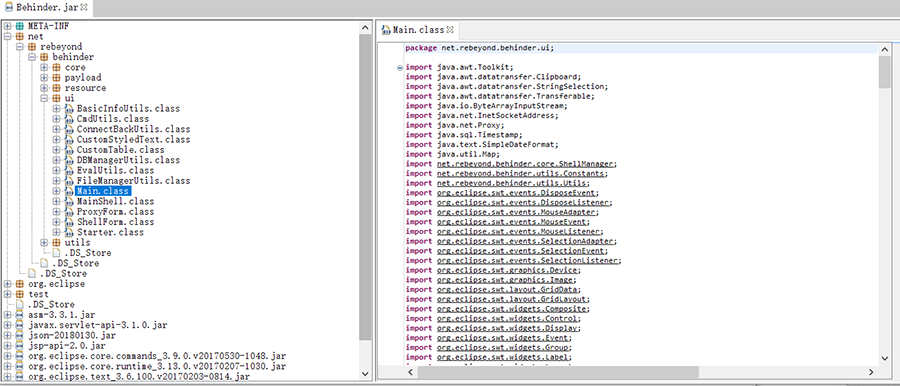Open the net.rebeyond.behinder.utils.Constants import link
Image resolution: width=900 pixels, height=386 pixels.
click(522, 173)
